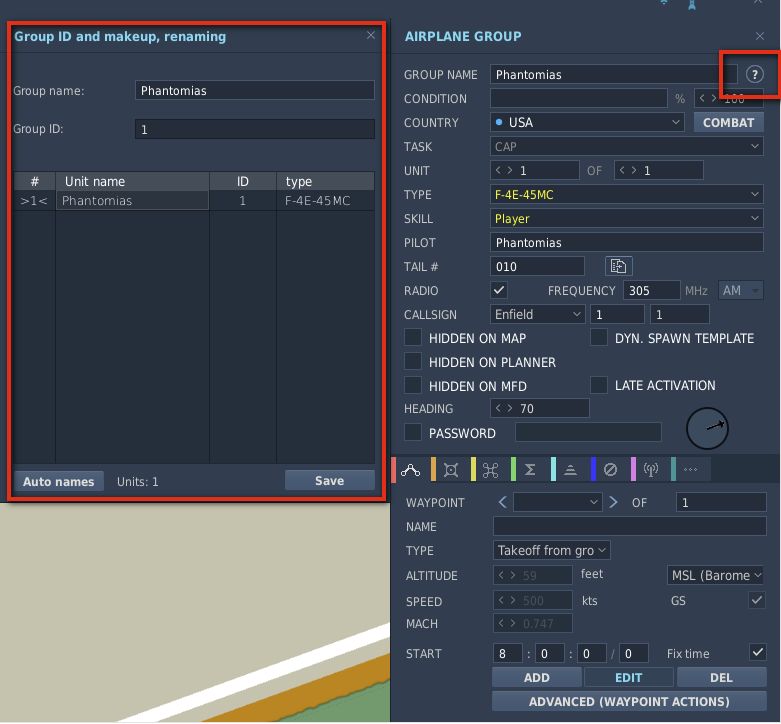Click the DEL waypoint button

[x=722, y=677]
